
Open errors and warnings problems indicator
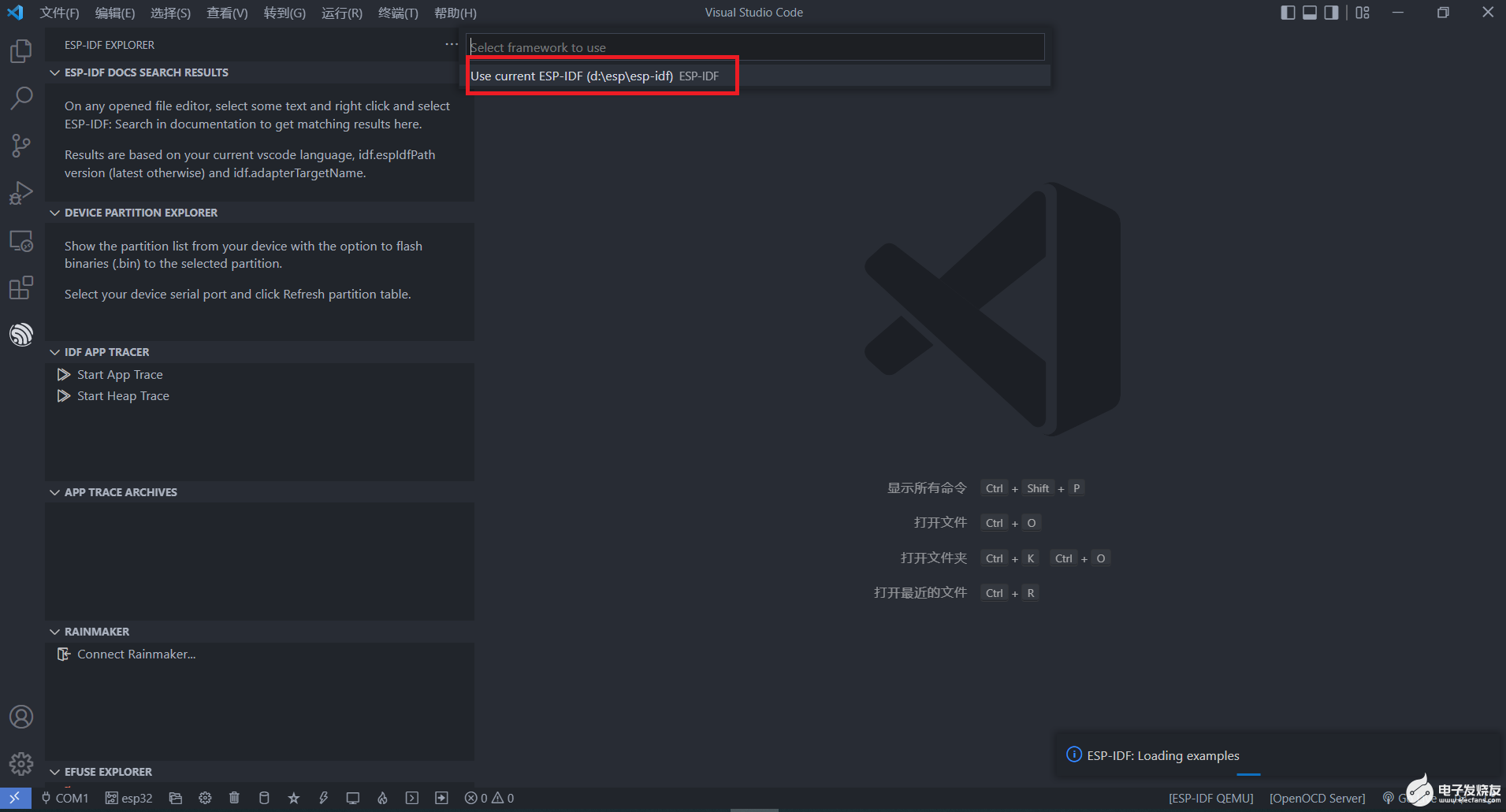coord(489,798)
